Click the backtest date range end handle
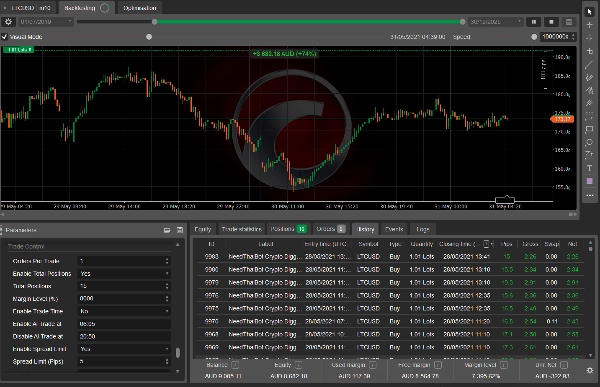 click(463, 22)
